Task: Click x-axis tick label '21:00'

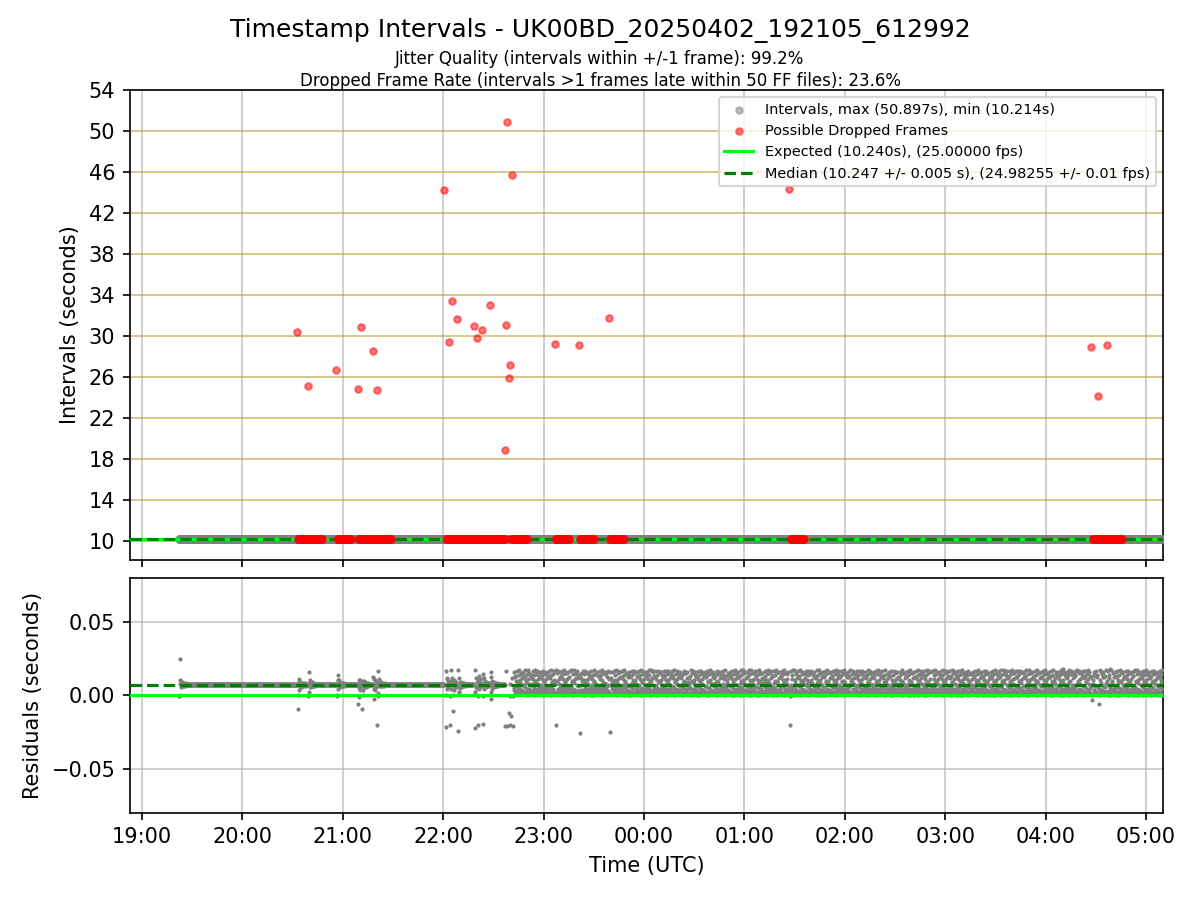Action: click(343, 834)
